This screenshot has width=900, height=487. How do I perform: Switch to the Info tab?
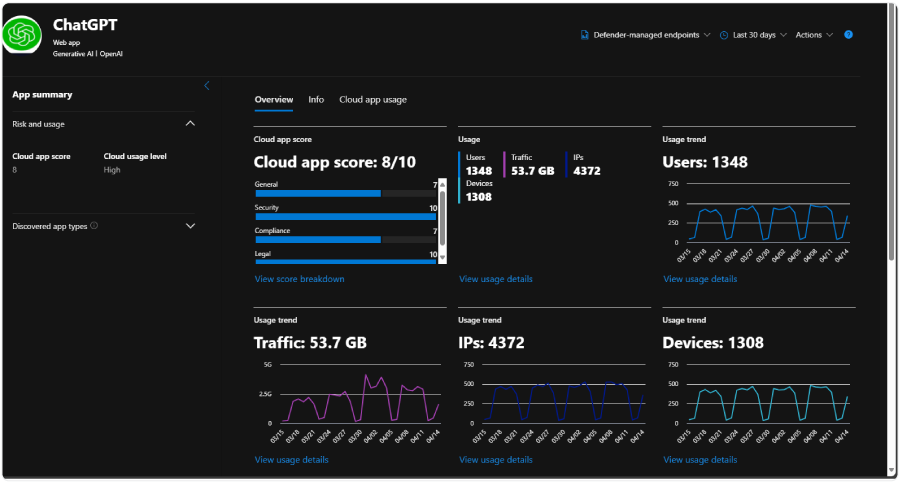(x=316, y=99)
